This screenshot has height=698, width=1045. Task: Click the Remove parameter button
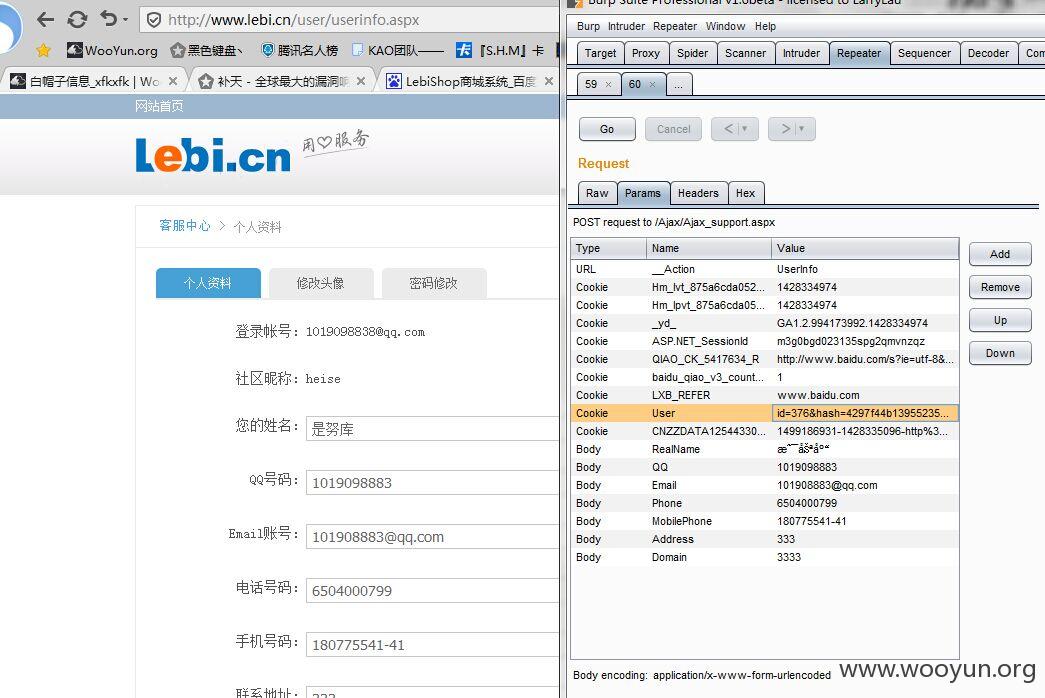[1000, 287]
